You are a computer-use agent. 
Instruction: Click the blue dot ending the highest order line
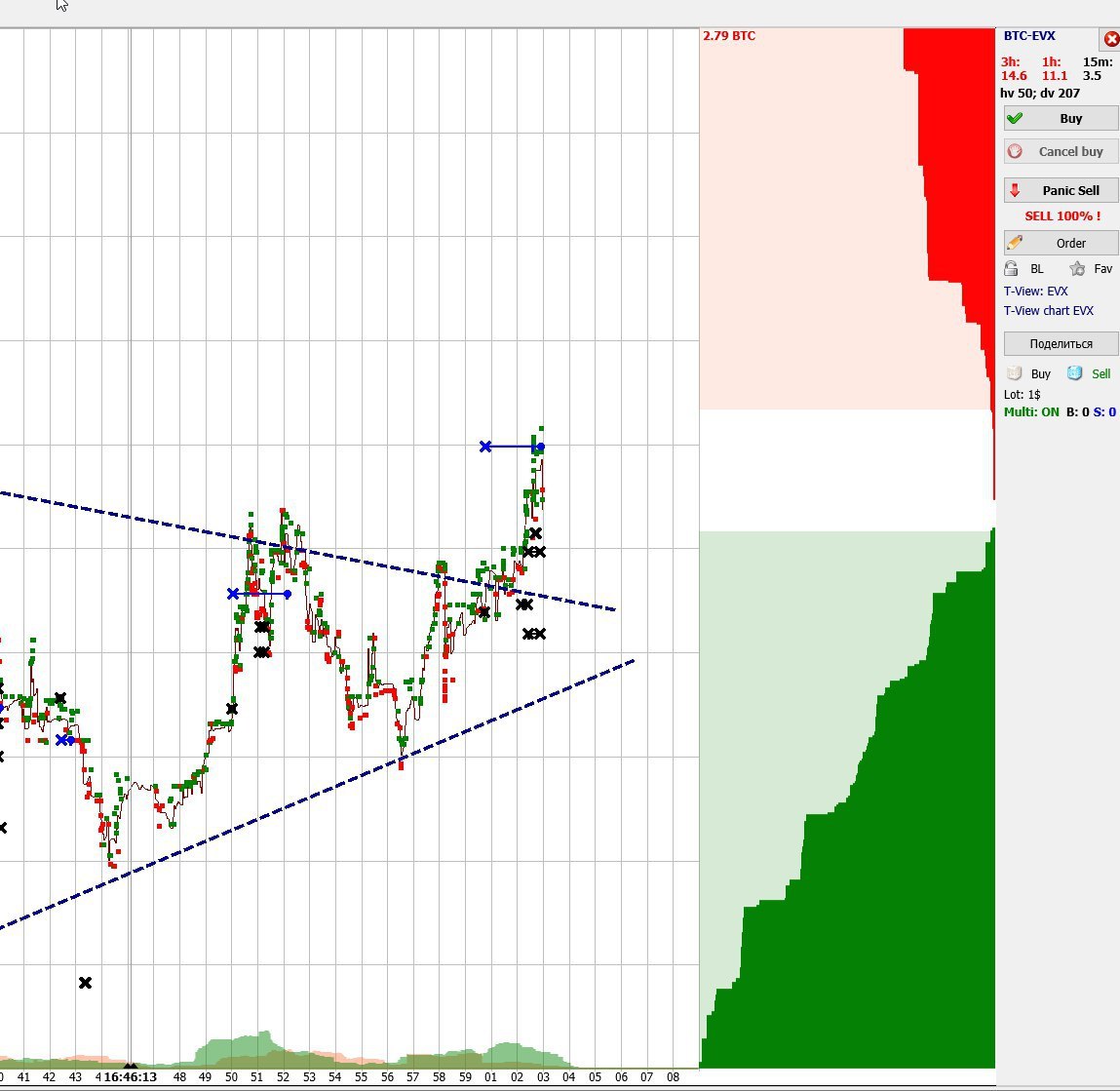tap(541, 447)
